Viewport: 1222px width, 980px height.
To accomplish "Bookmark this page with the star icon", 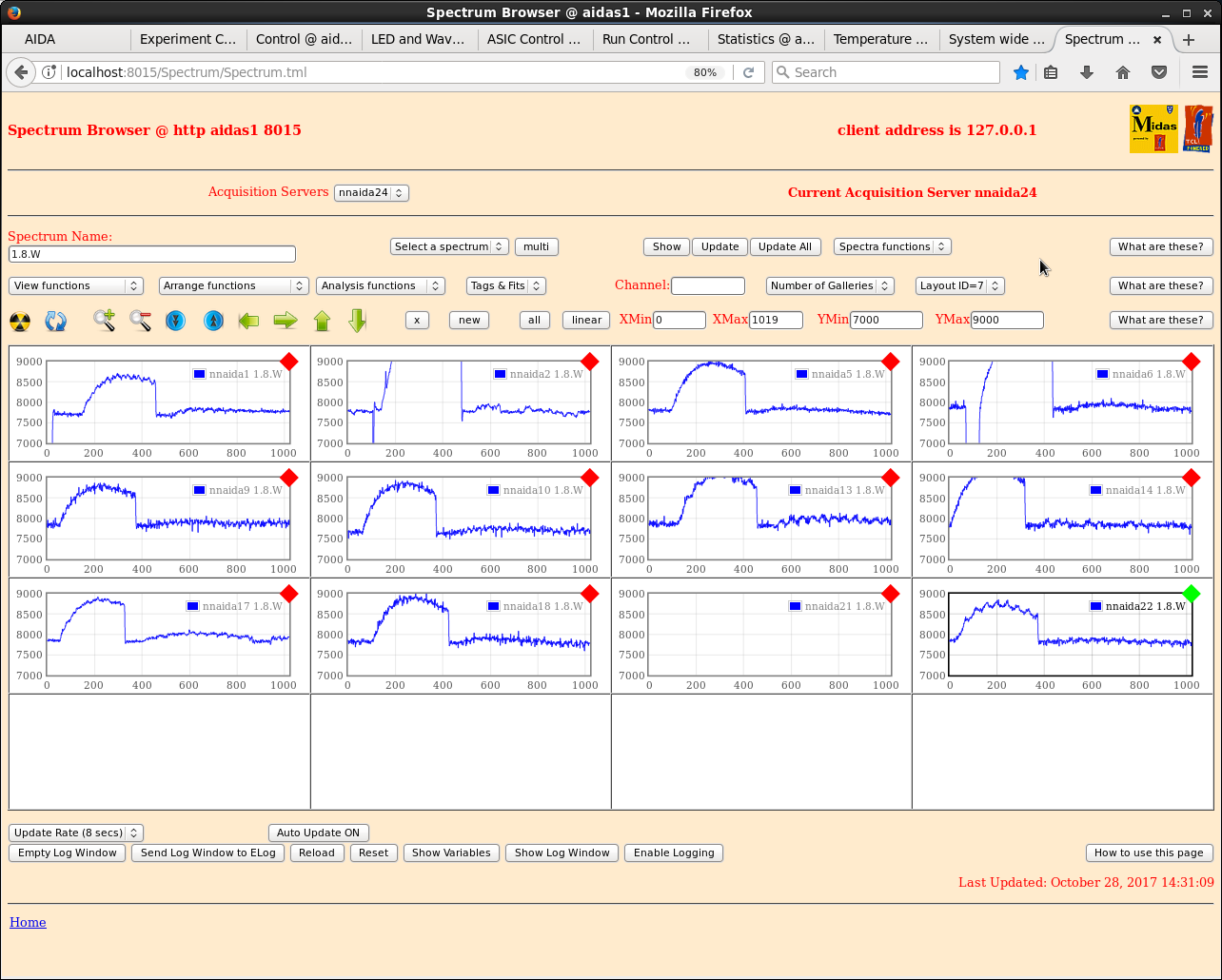I will pyautogui.click(x=1021, y=72).
